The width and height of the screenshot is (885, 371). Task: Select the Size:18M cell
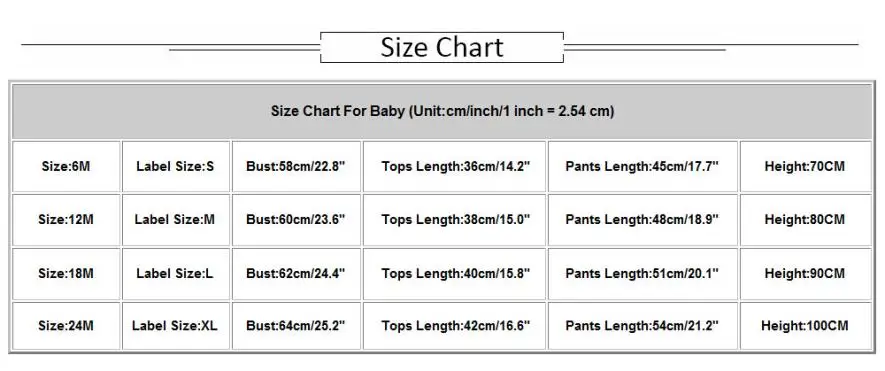point(66,274)
